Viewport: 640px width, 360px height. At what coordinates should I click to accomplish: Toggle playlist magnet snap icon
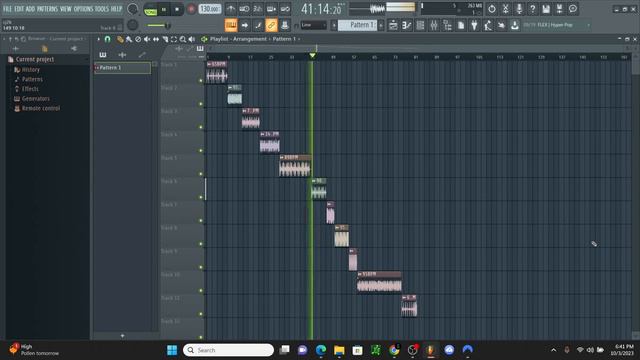point(107,39)
